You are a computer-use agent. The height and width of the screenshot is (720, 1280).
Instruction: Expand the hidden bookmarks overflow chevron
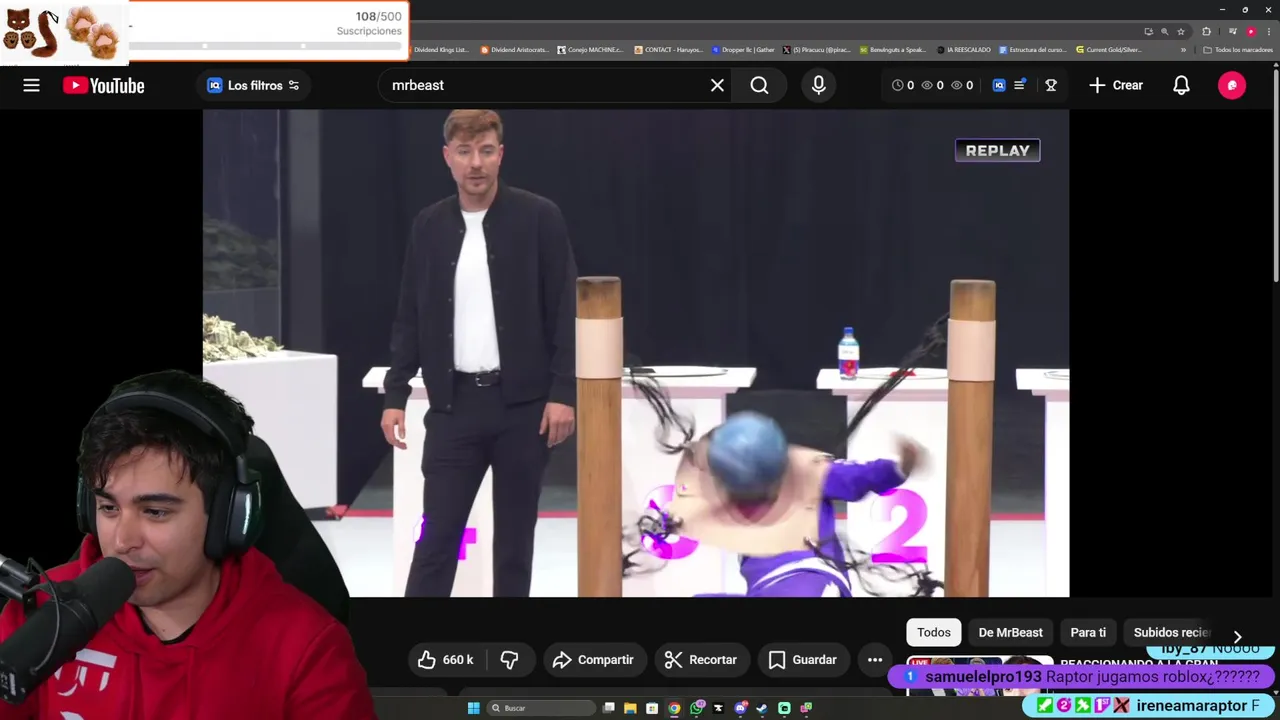pos(1183,49)
